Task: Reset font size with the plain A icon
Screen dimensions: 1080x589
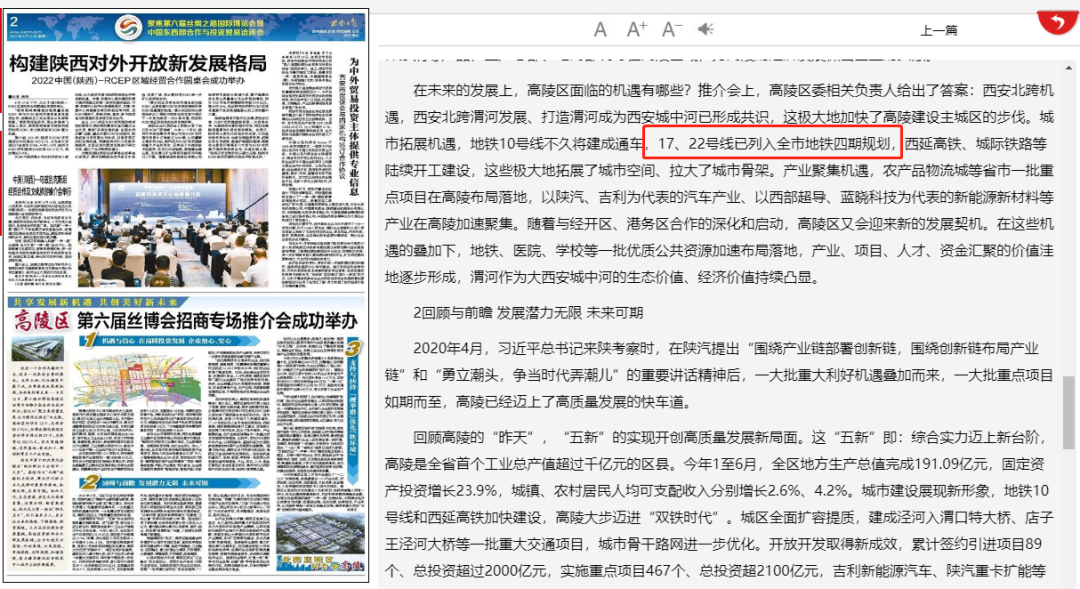Action: tap(601, 30)
